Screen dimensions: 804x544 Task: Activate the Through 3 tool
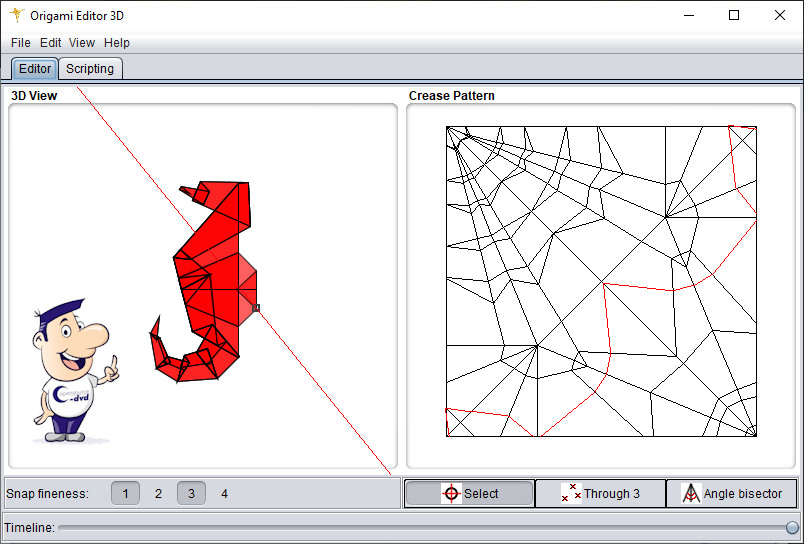(x=600, y=493)
